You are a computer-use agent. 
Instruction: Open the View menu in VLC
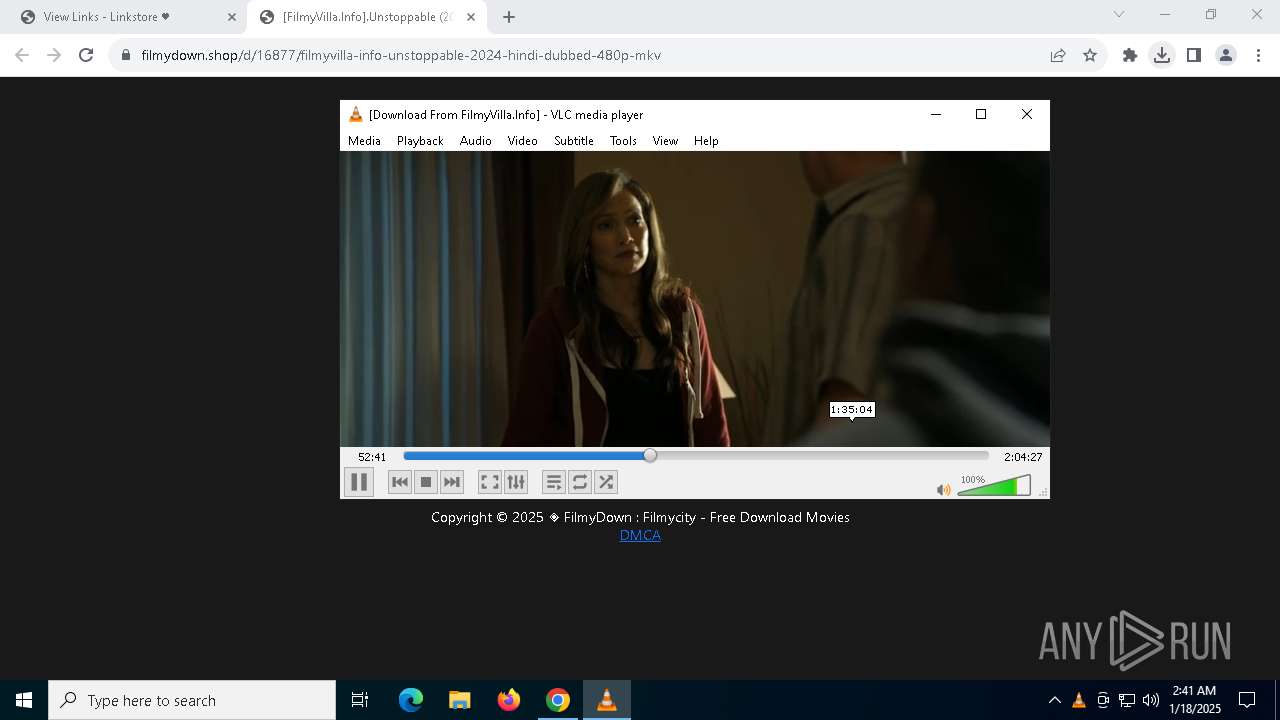(665, 141)
